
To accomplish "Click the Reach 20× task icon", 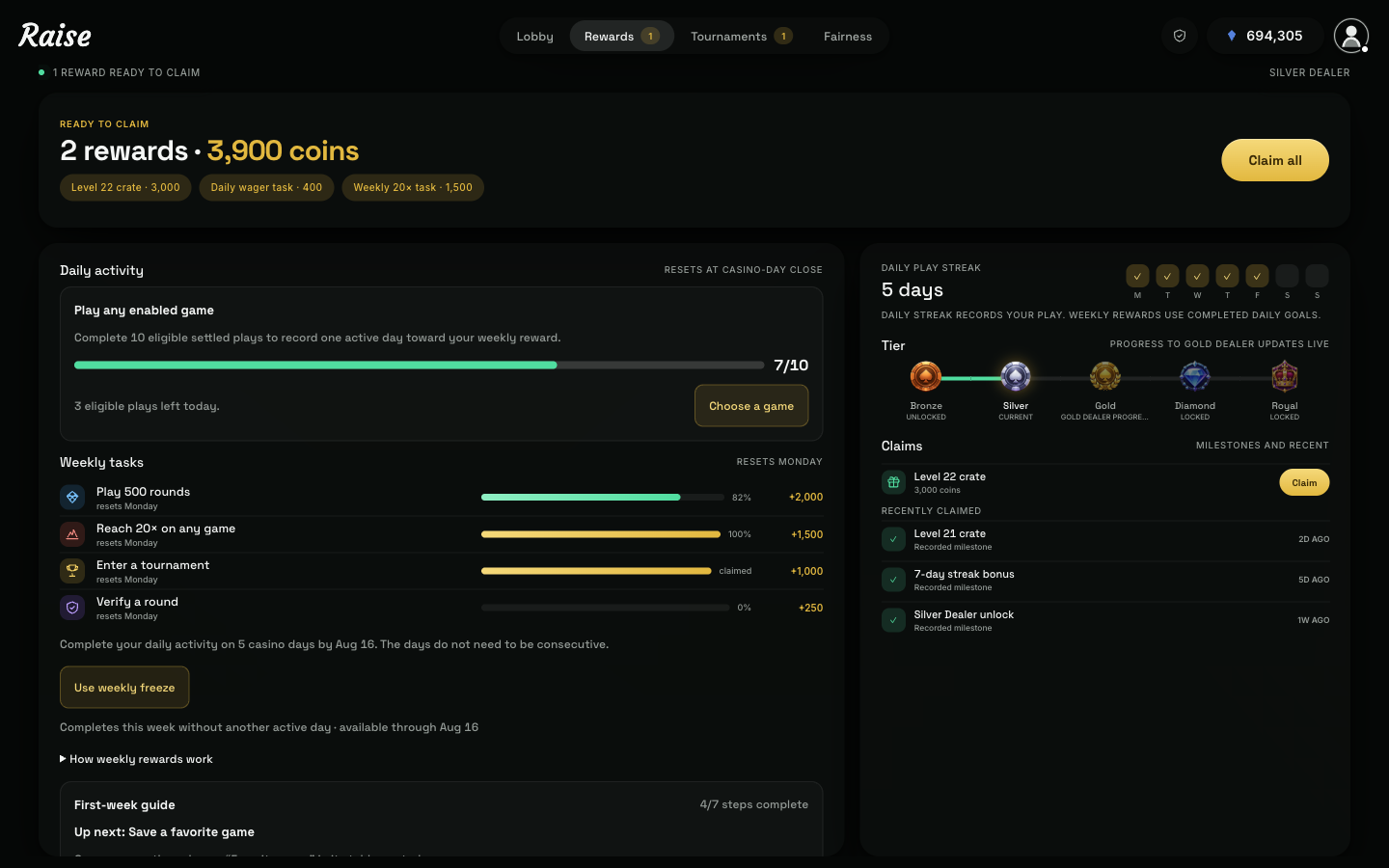I will [72, 533].
